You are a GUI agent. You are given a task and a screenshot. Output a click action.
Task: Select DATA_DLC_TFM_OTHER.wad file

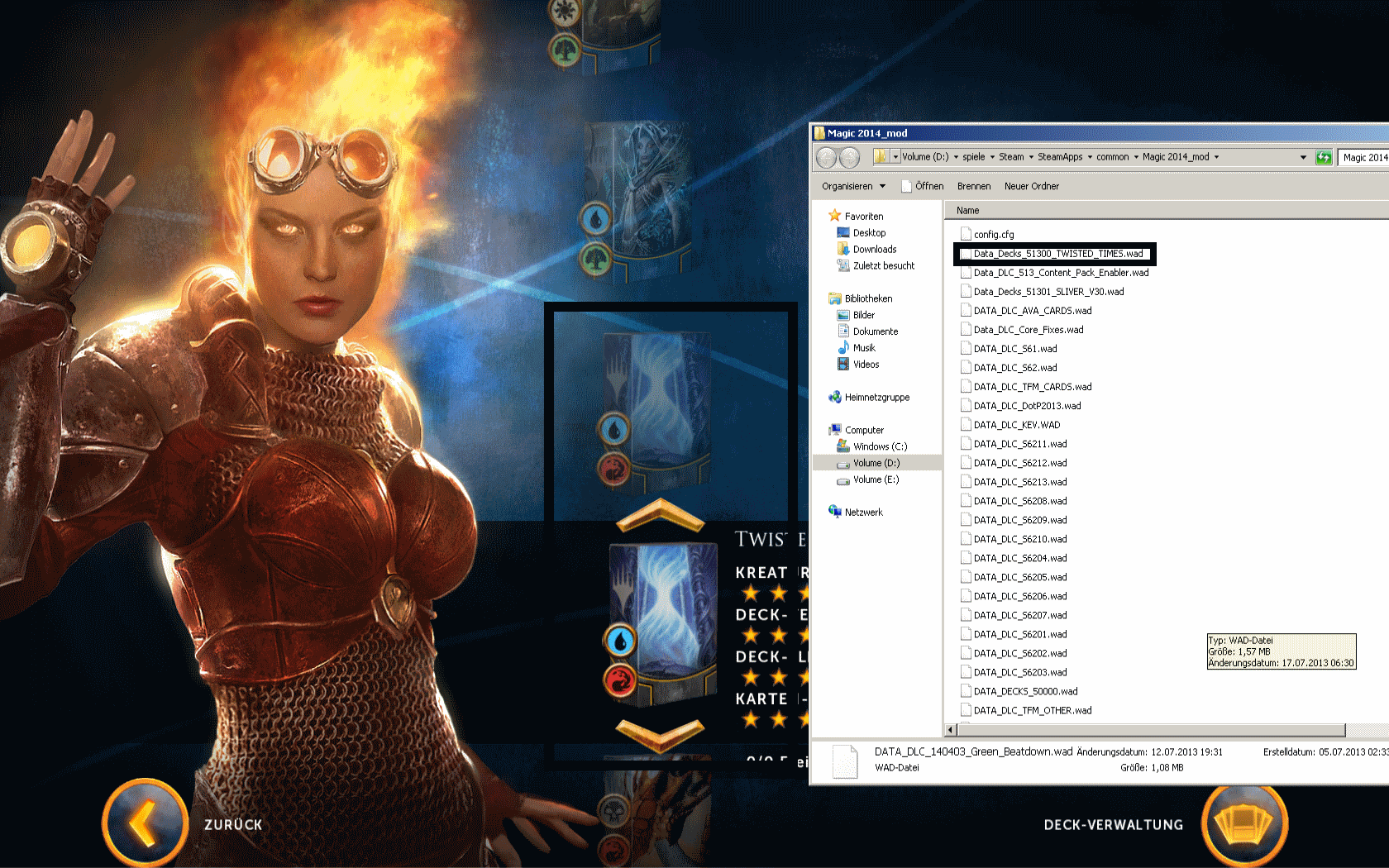pyautogui.click(x=1026, y=710)
